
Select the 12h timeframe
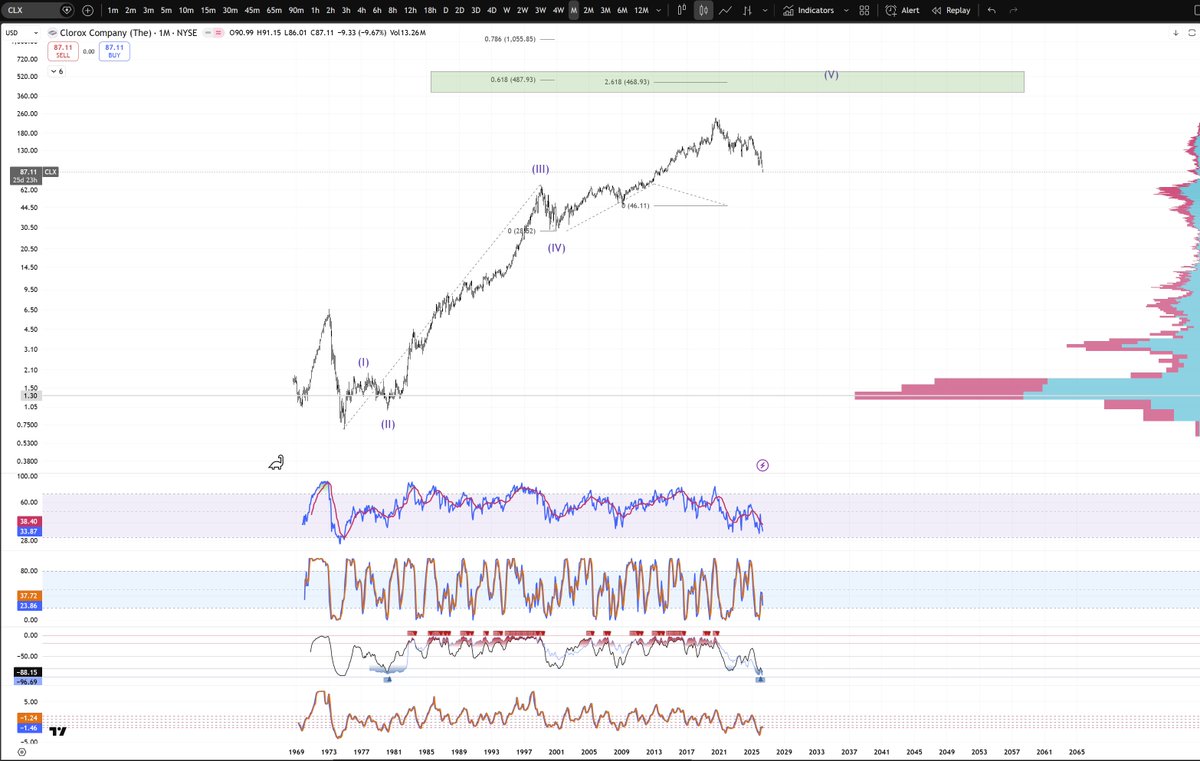pyautogui.click(x=411, y=10)
